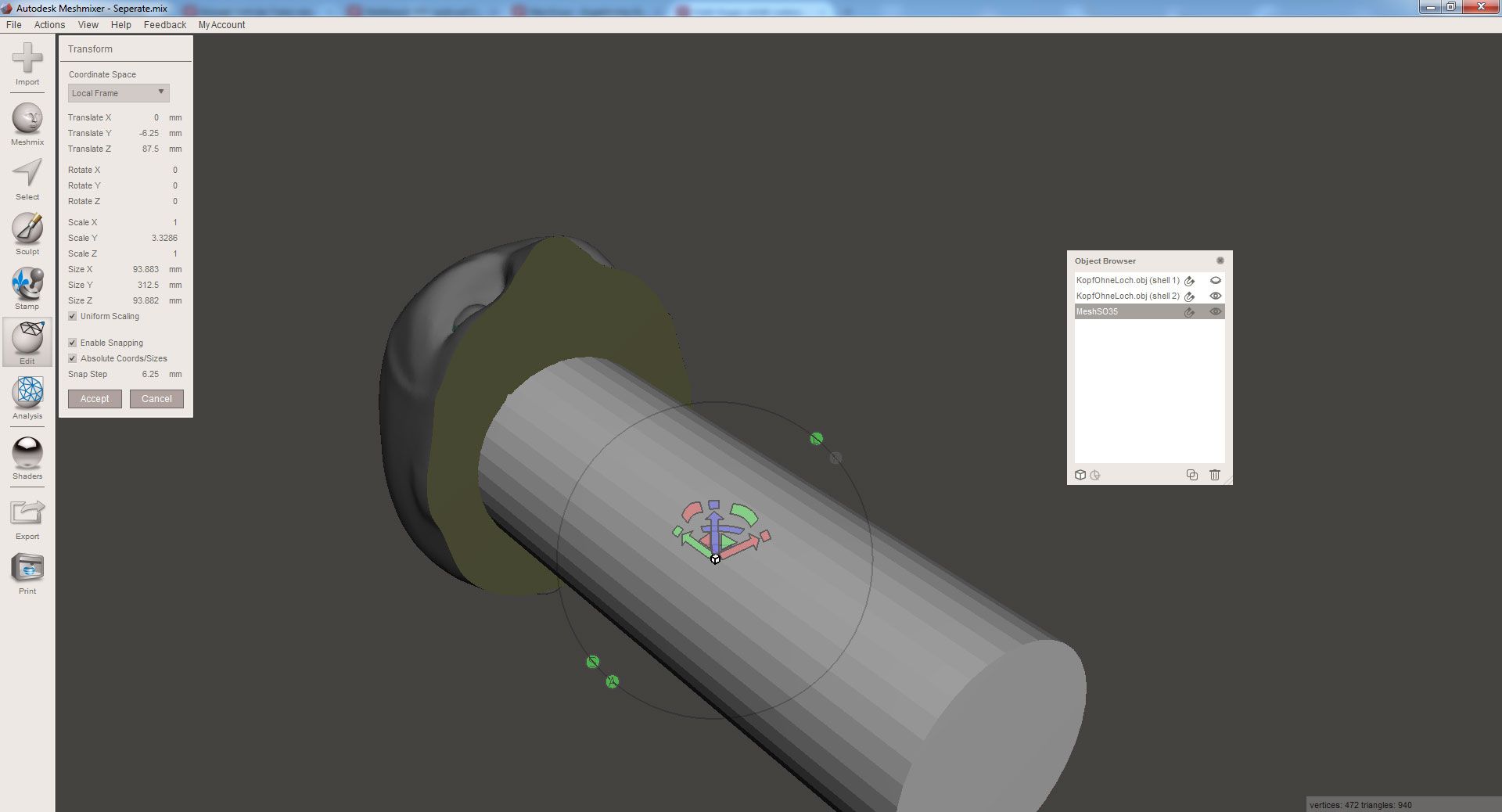Toggle visibility of KopfOhneLoch.obj (shell 1)
This screenshot has height=812, width=1502.
click(x=1216, y=280)
